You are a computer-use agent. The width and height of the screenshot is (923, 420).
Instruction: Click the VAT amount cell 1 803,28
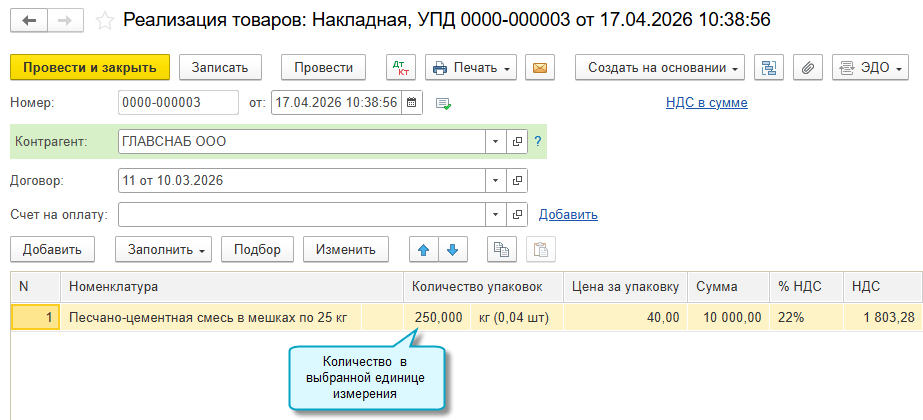click(x=883, y=318)
